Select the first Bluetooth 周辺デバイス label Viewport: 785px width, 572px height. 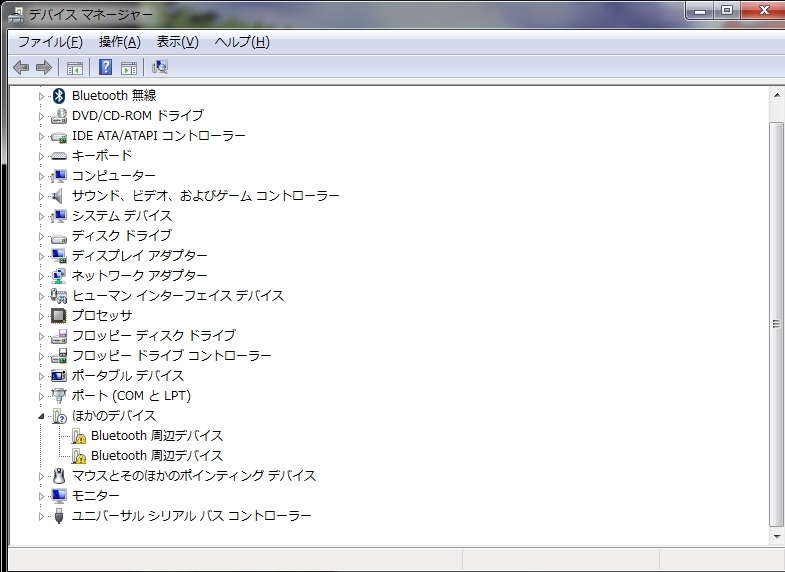point(157,436)
